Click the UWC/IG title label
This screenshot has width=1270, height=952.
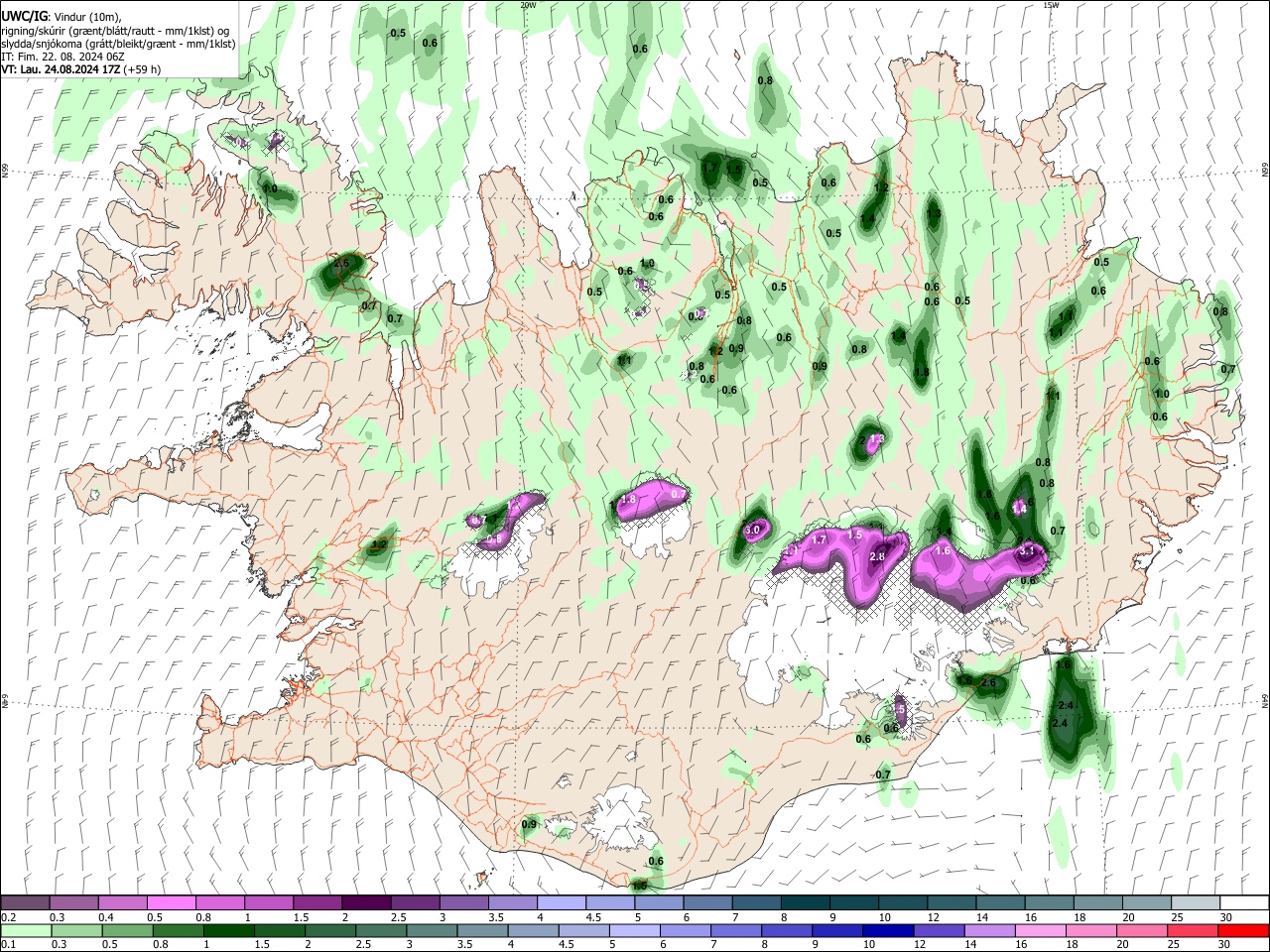tap(24, 17)
